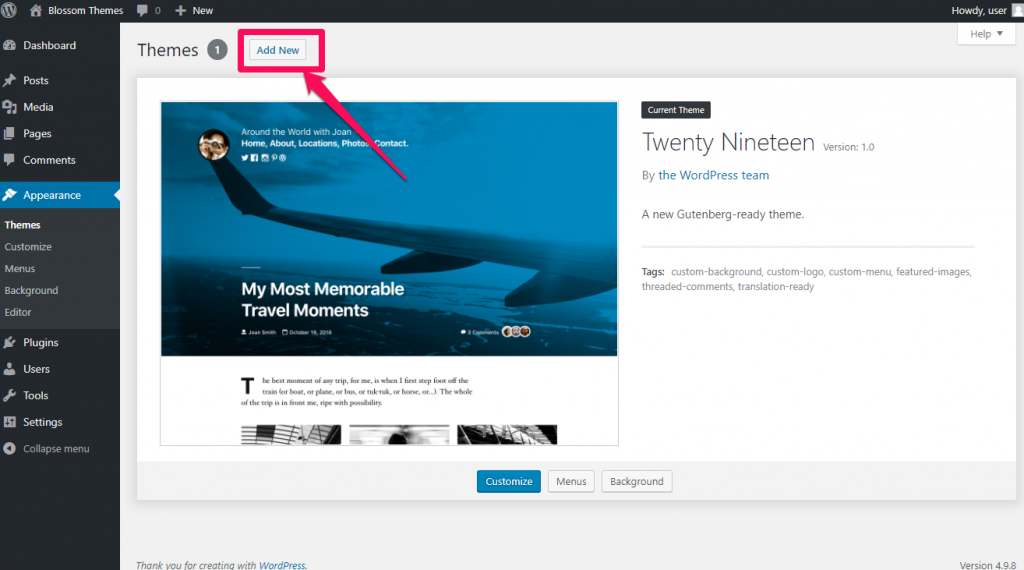Click 'A new Gutenberg-ready theme.' description
This screenshot has height=570, width=1024.
(x=722, y=214)
